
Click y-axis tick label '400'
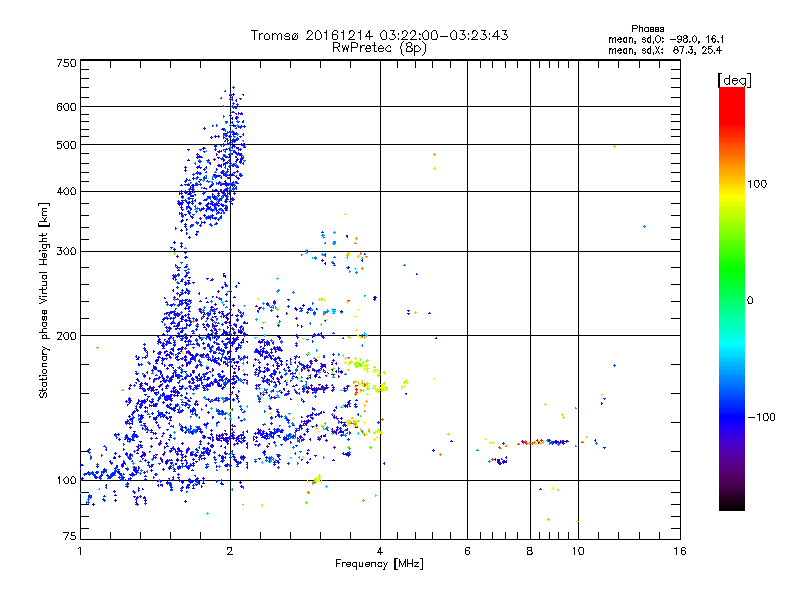(x=66, y=191)
